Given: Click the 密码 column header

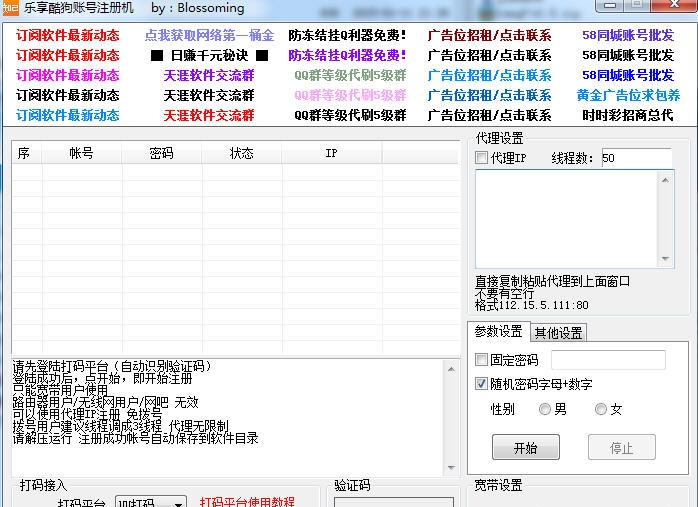Looking at the screenshot, I should tap(162, 153).
